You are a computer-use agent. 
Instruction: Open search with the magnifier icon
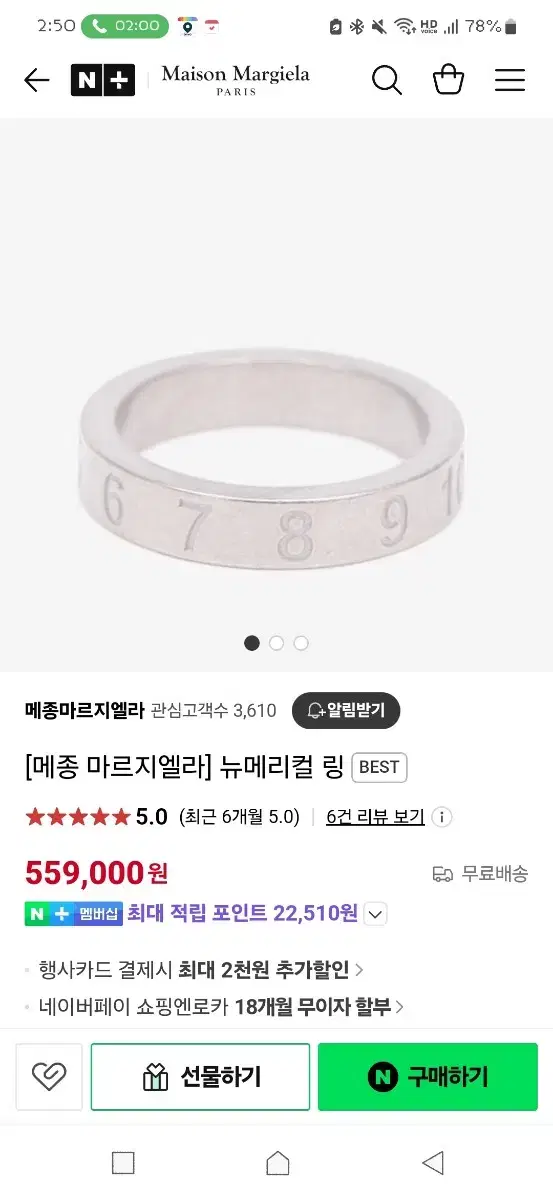coord(387,80)
